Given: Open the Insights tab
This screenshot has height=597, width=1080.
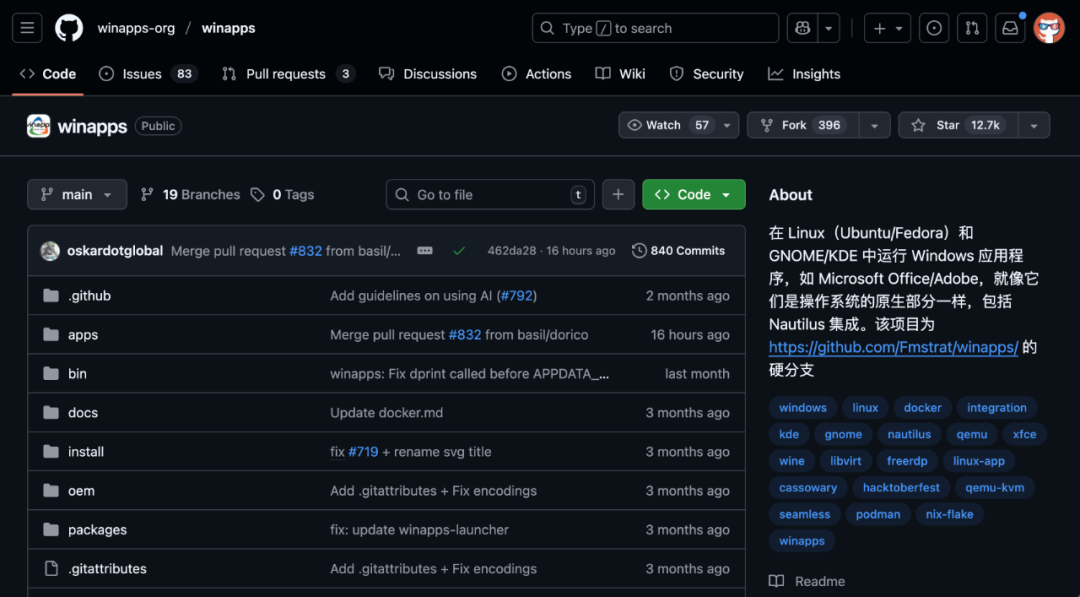Looking at the screenshot, I should tap(804, 74).
